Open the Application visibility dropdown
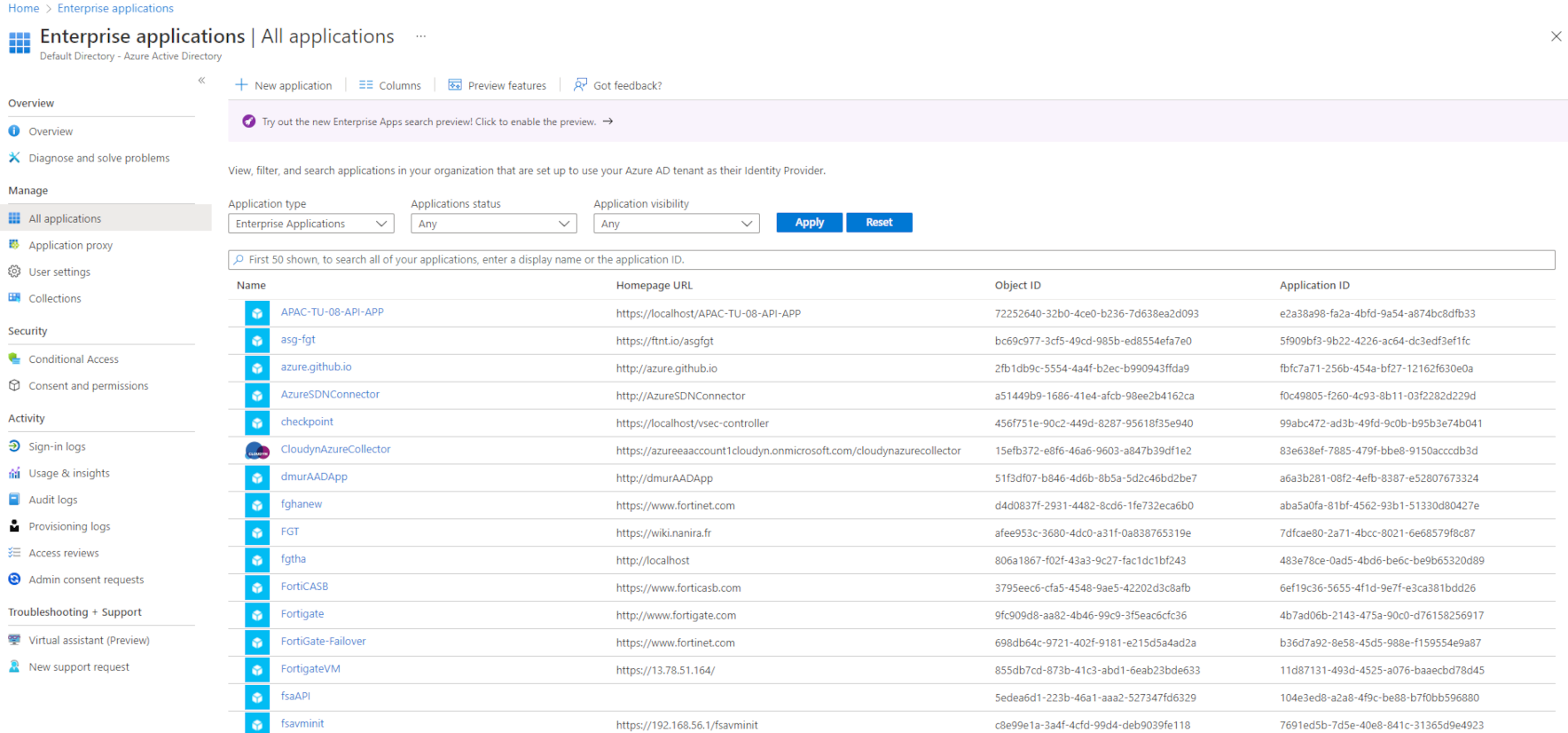Viewport: 1568px width, 733px height. pyautogui.click(x=676, y=224)
